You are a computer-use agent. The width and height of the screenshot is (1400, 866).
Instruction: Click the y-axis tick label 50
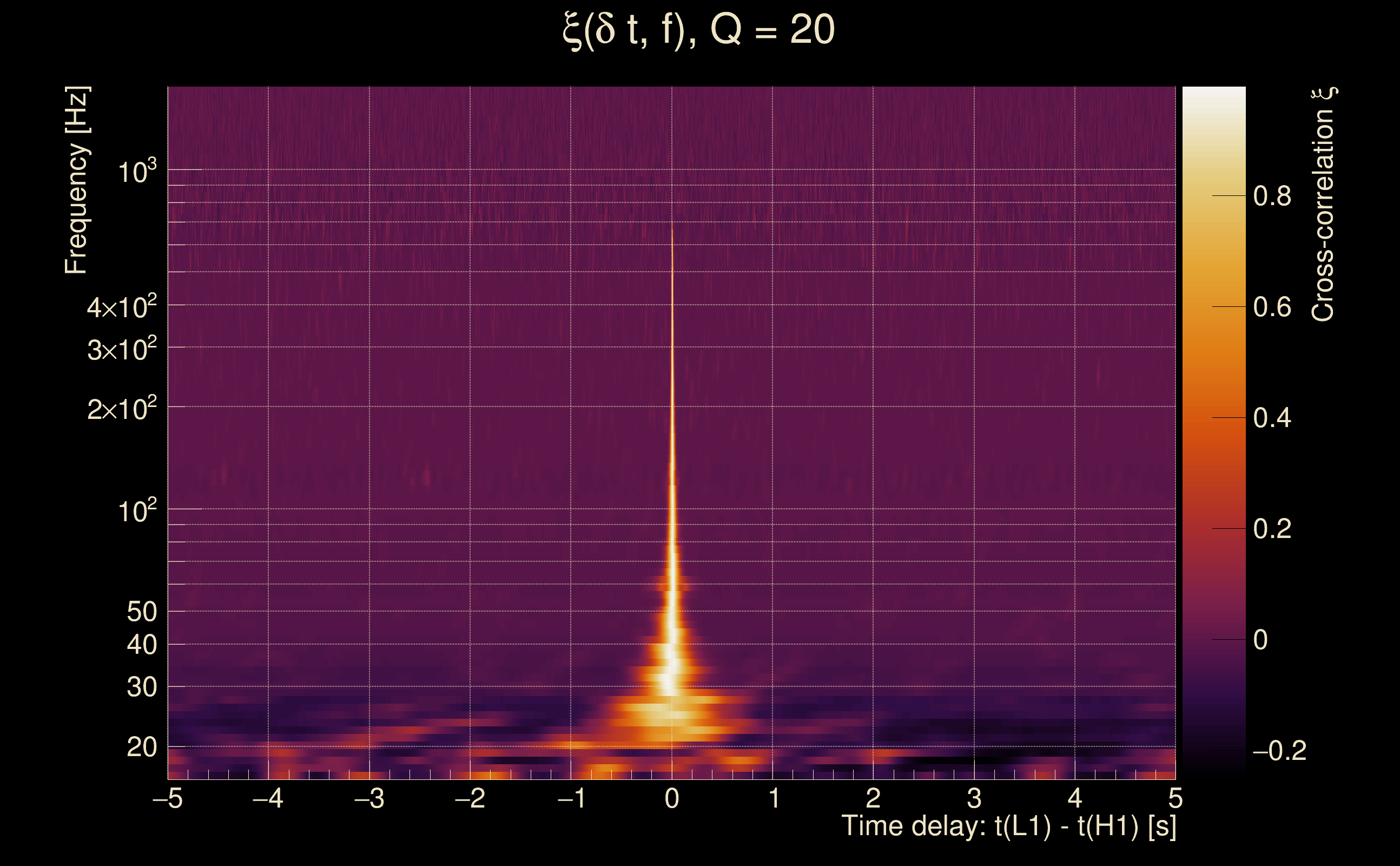(x=141, y=612)
